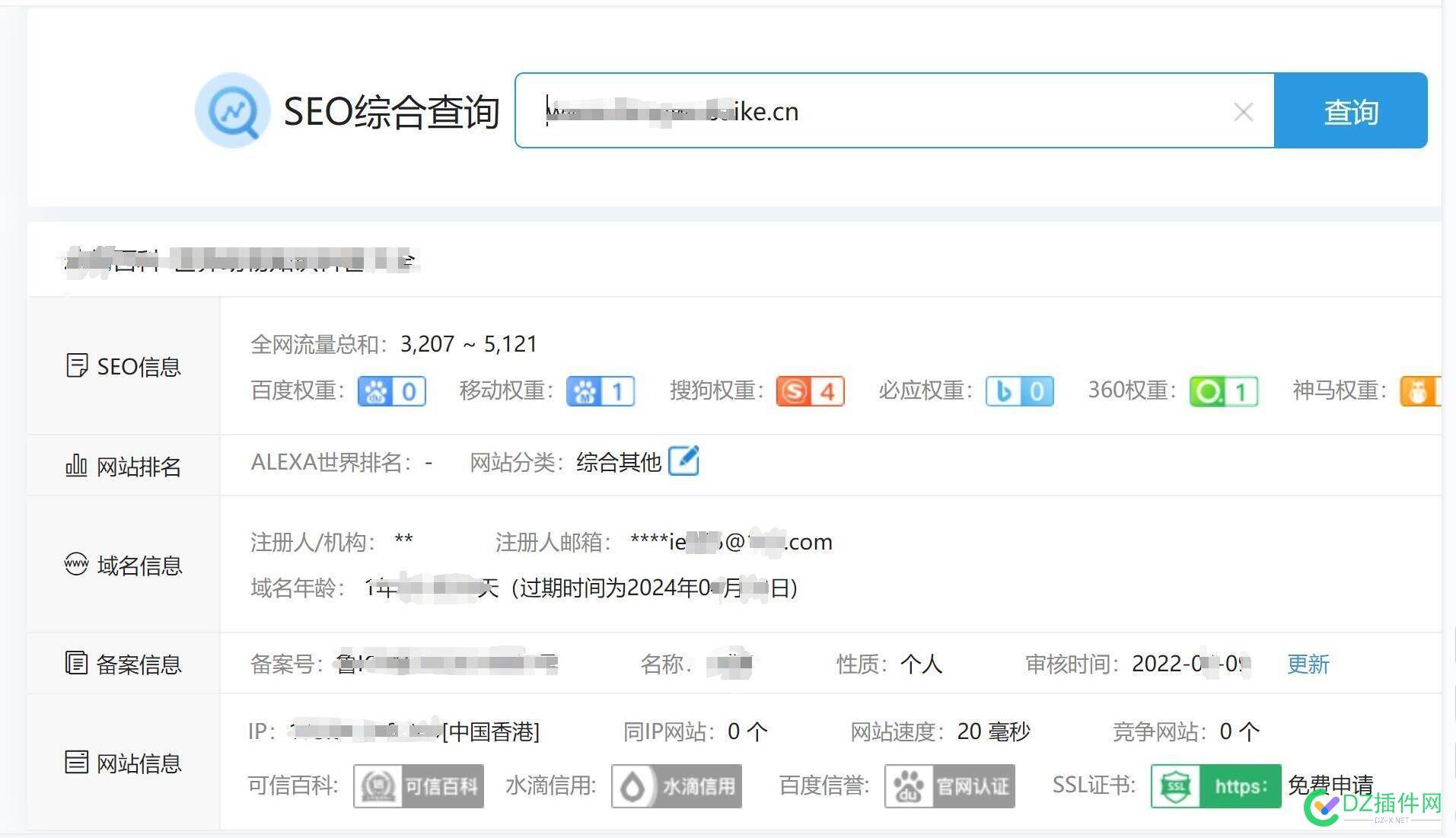
Task: Open the 必应权重 badge
Action: (1020, 391)
